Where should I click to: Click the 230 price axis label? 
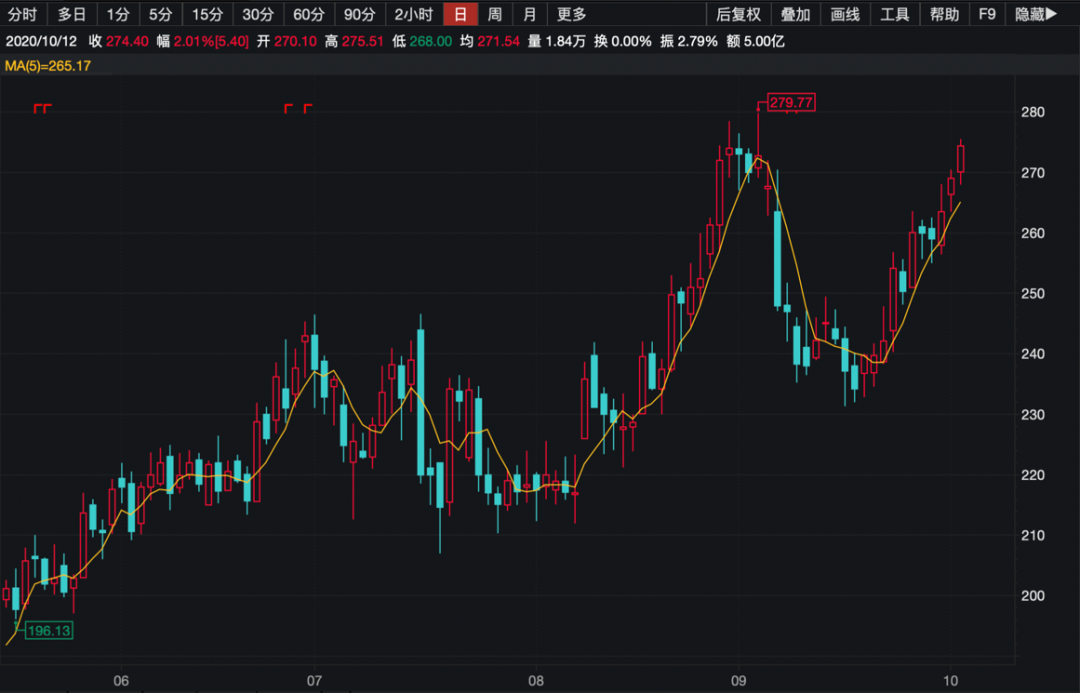pos(1032,415)
